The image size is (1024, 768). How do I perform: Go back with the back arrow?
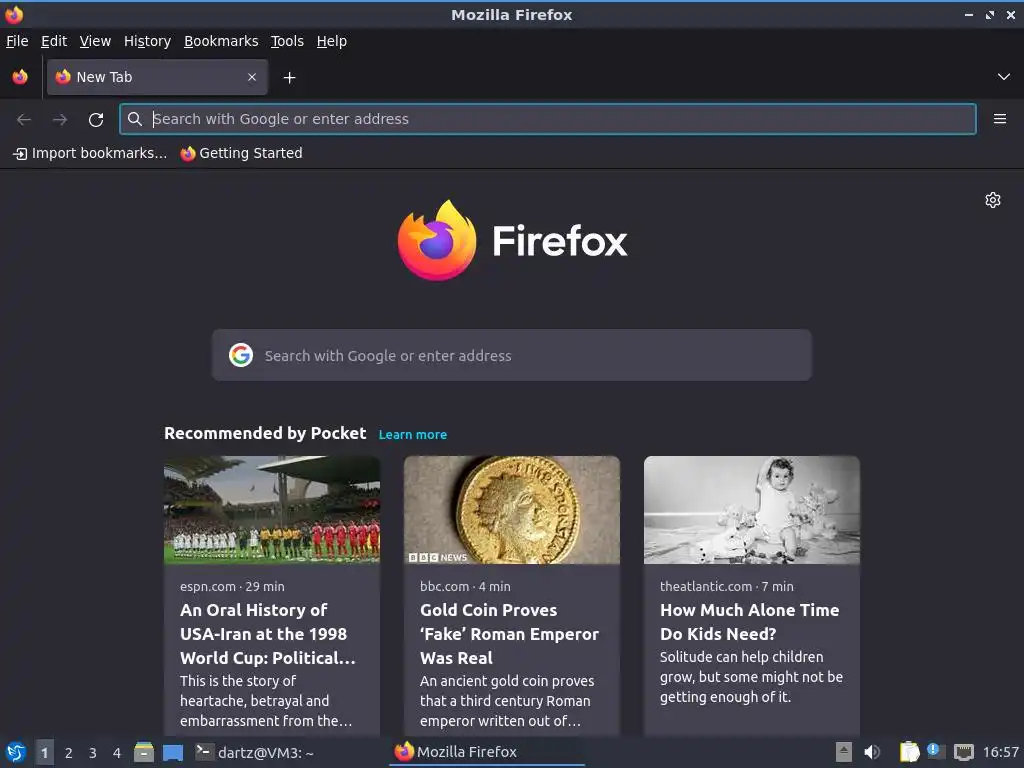point(24,120)
